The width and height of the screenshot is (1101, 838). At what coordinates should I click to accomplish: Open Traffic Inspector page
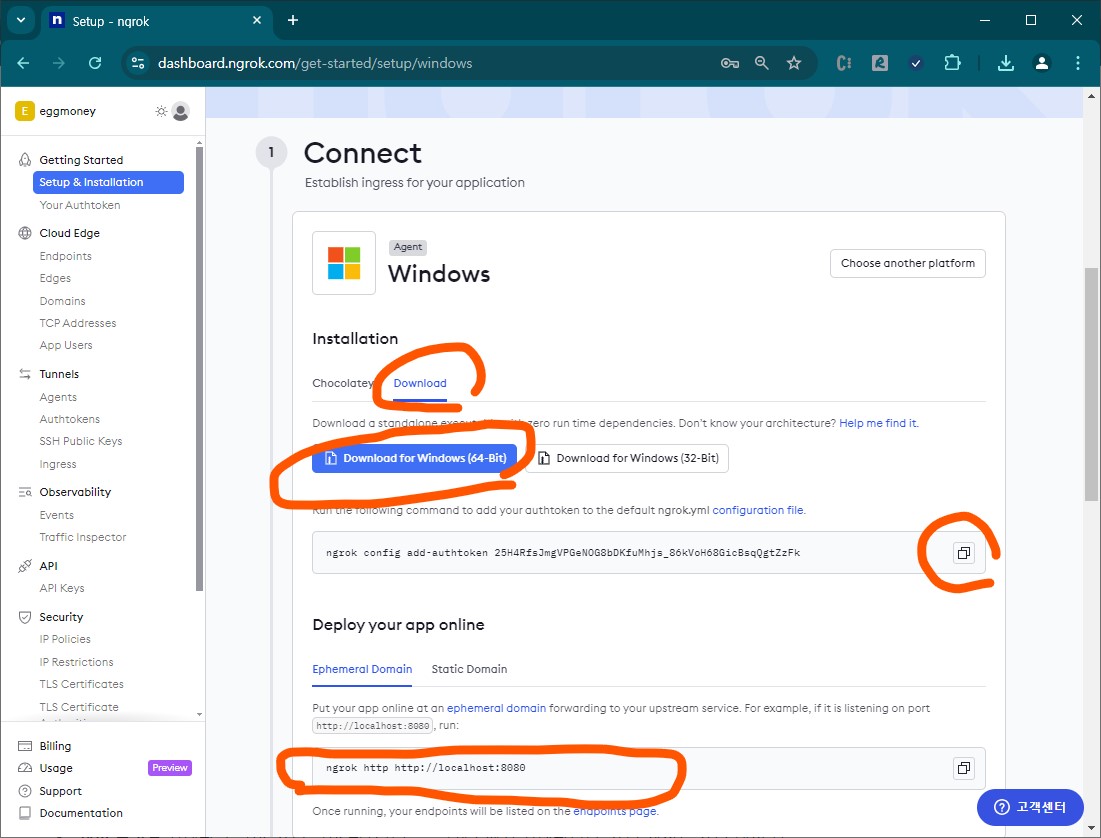[83, 537]
